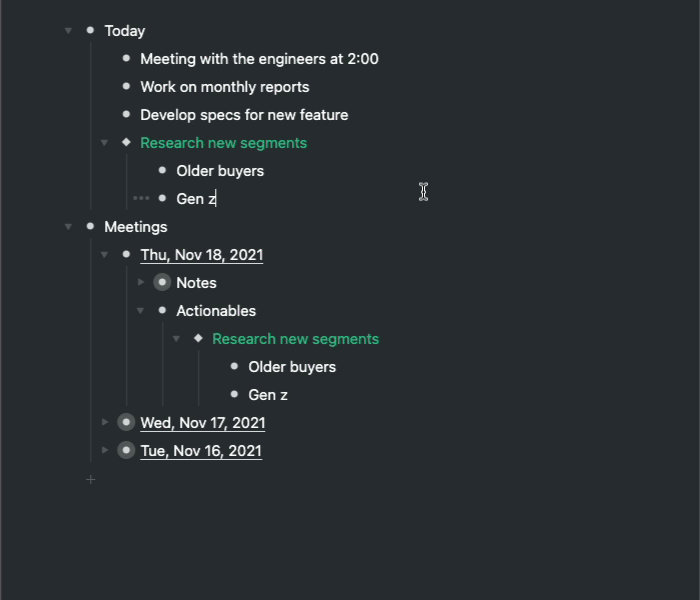
Task: Open the Tue, Nov 16, 2021 date link
Action: pyautogui.click(x=201, y=451)
